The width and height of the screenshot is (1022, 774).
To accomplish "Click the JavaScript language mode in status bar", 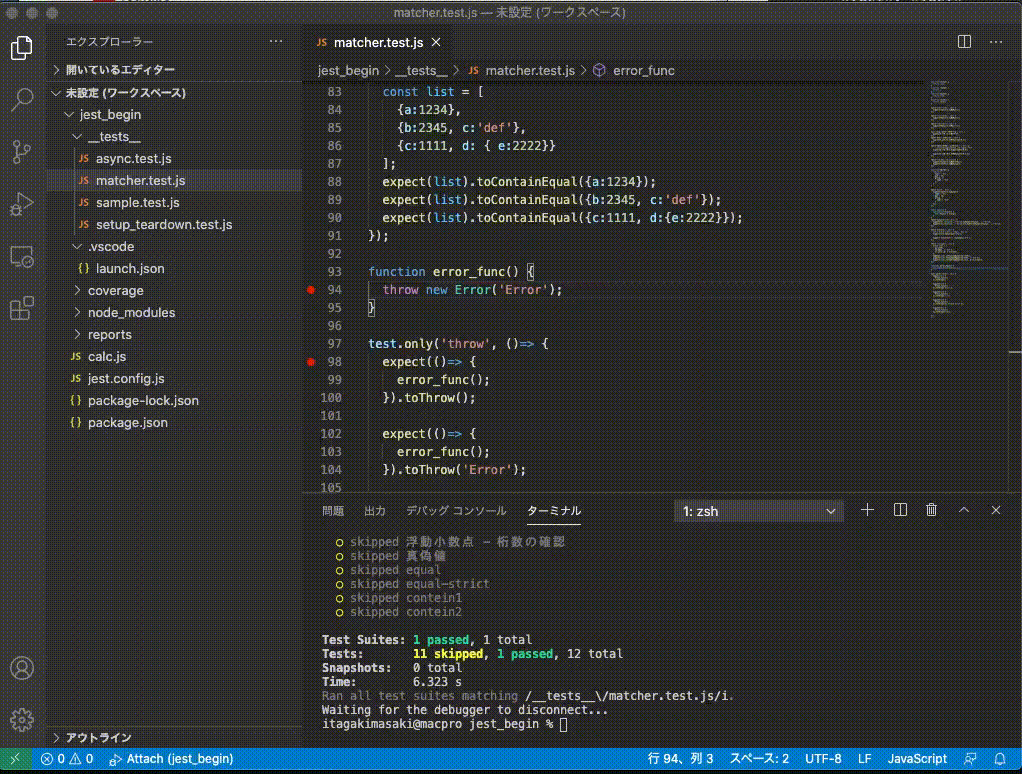I will [917, 759].
